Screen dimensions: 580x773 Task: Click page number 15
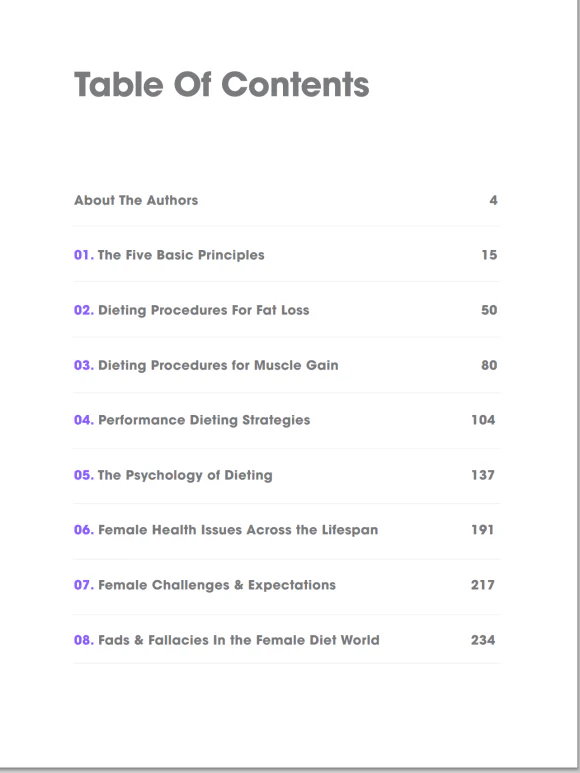click(x=489, y=255)
